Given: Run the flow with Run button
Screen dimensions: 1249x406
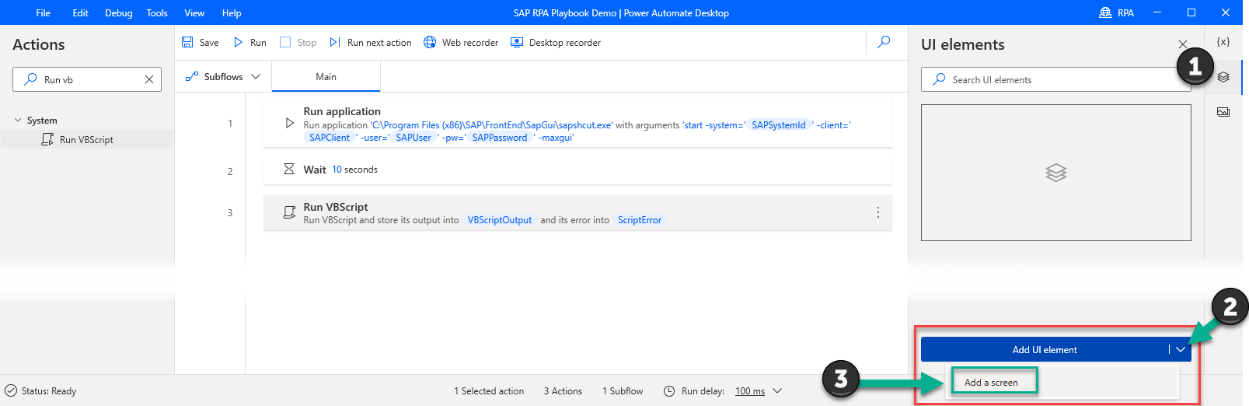Looking at the screenshot, I should [250, 43].
